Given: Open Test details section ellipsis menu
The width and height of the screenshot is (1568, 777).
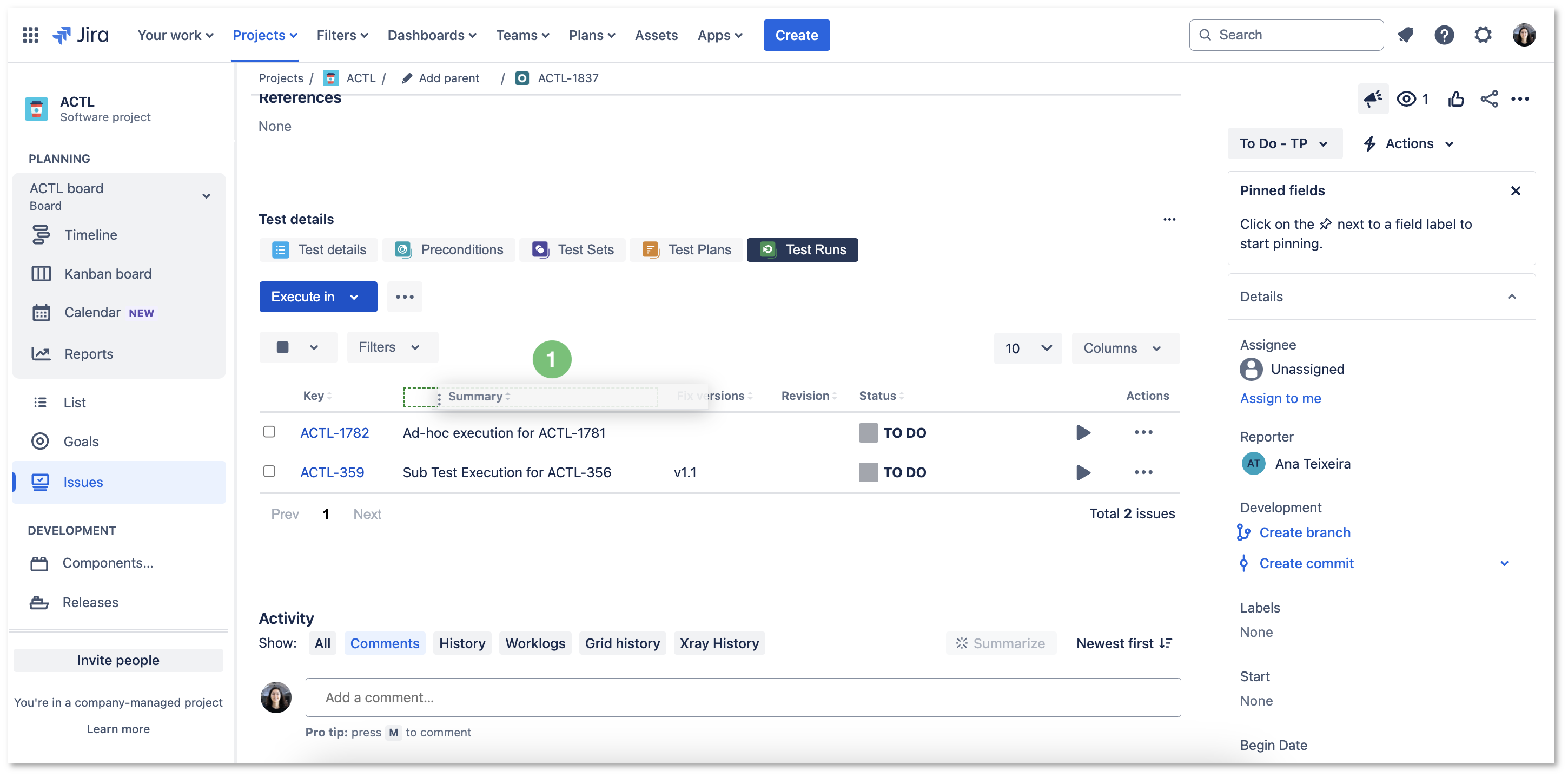Looking at the screenshot, I should pyautogui.click(x=1169, y=219).
